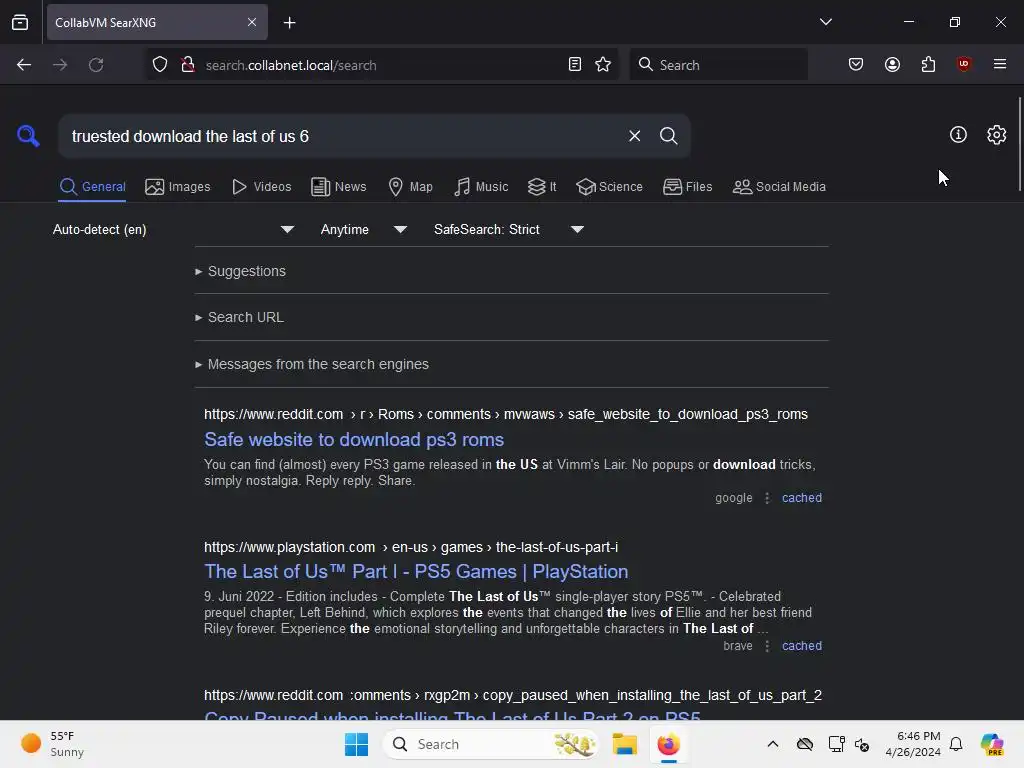
Task: Switch to the News search tab
Action: [339, 187]
